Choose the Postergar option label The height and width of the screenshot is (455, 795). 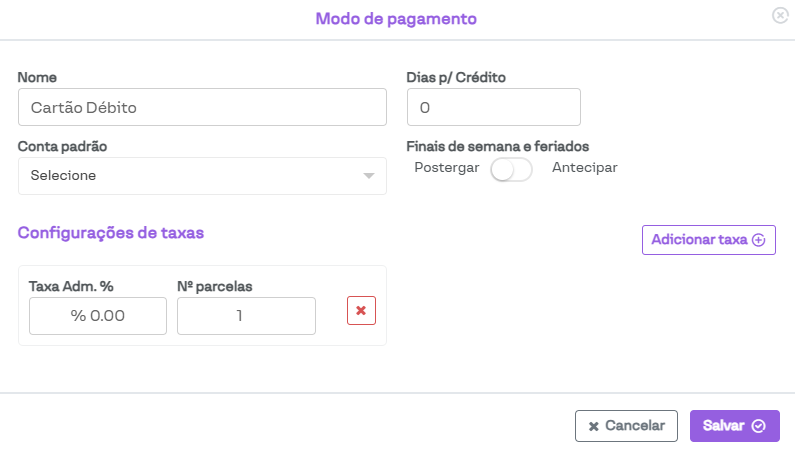(447, 168)
